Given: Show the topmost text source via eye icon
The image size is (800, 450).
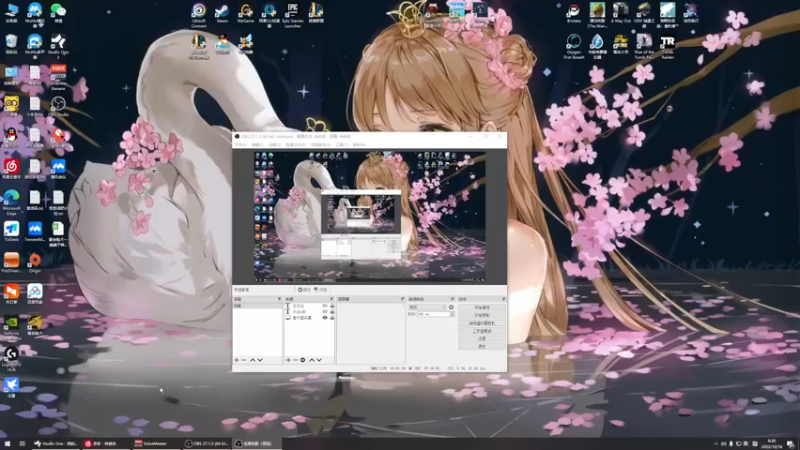Looking at the screenshot, I should point(325,306).
